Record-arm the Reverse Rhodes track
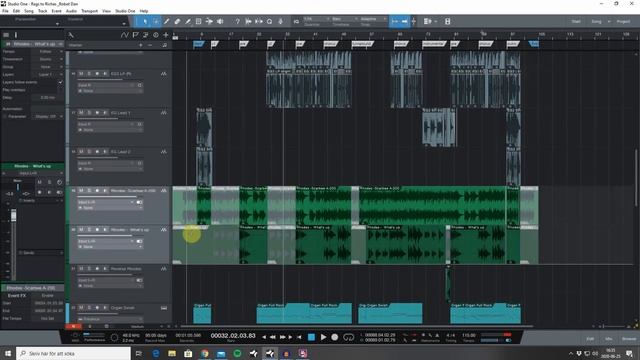 [97, 269]
